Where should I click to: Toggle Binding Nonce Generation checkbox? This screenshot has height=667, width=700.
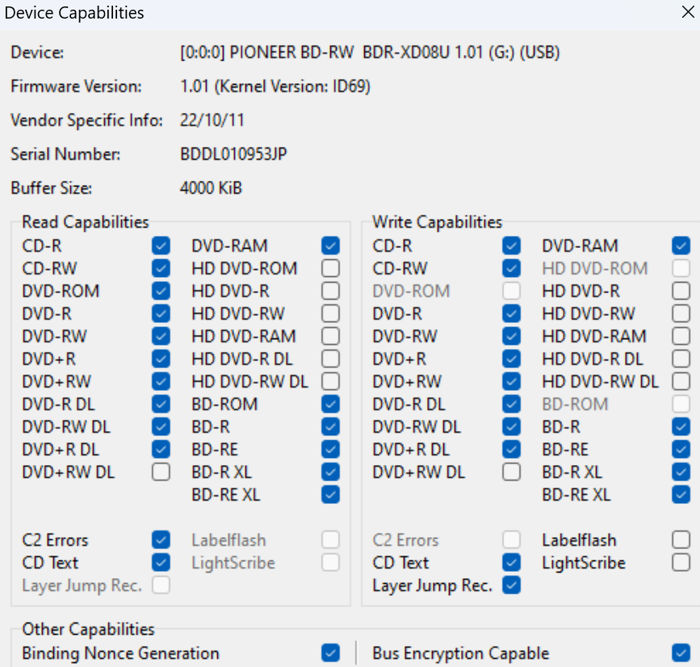click(330, 653)
